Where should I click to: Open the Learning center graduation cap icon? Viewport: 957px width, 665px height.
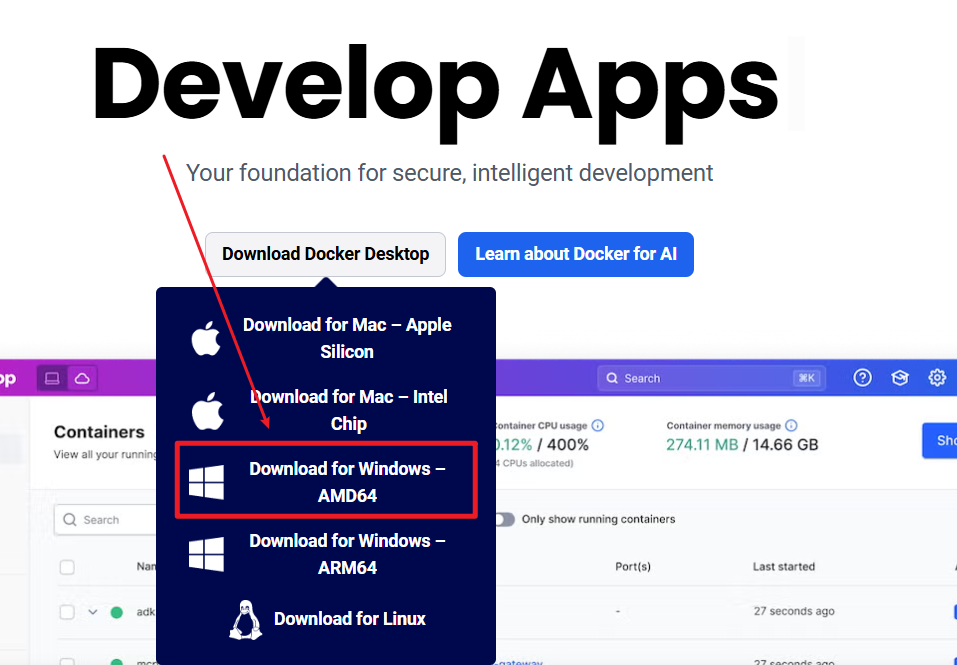pyautogui.click(x=900, y=378)
